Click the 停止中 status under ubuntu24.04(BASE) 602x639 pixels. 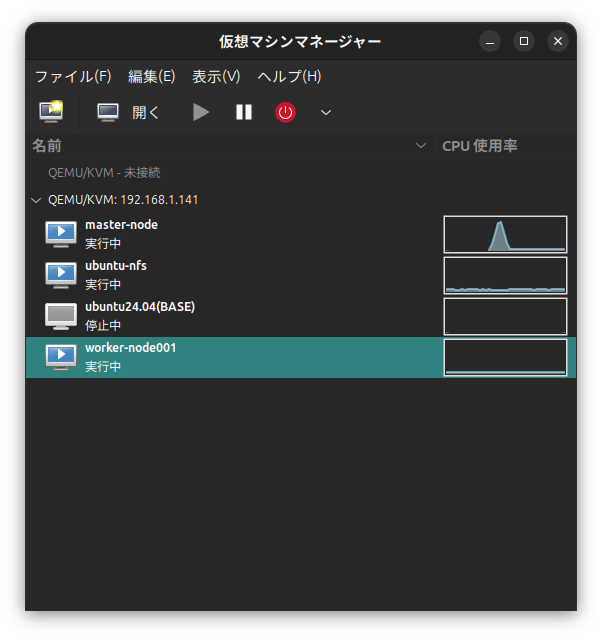[x=103, y=326]
